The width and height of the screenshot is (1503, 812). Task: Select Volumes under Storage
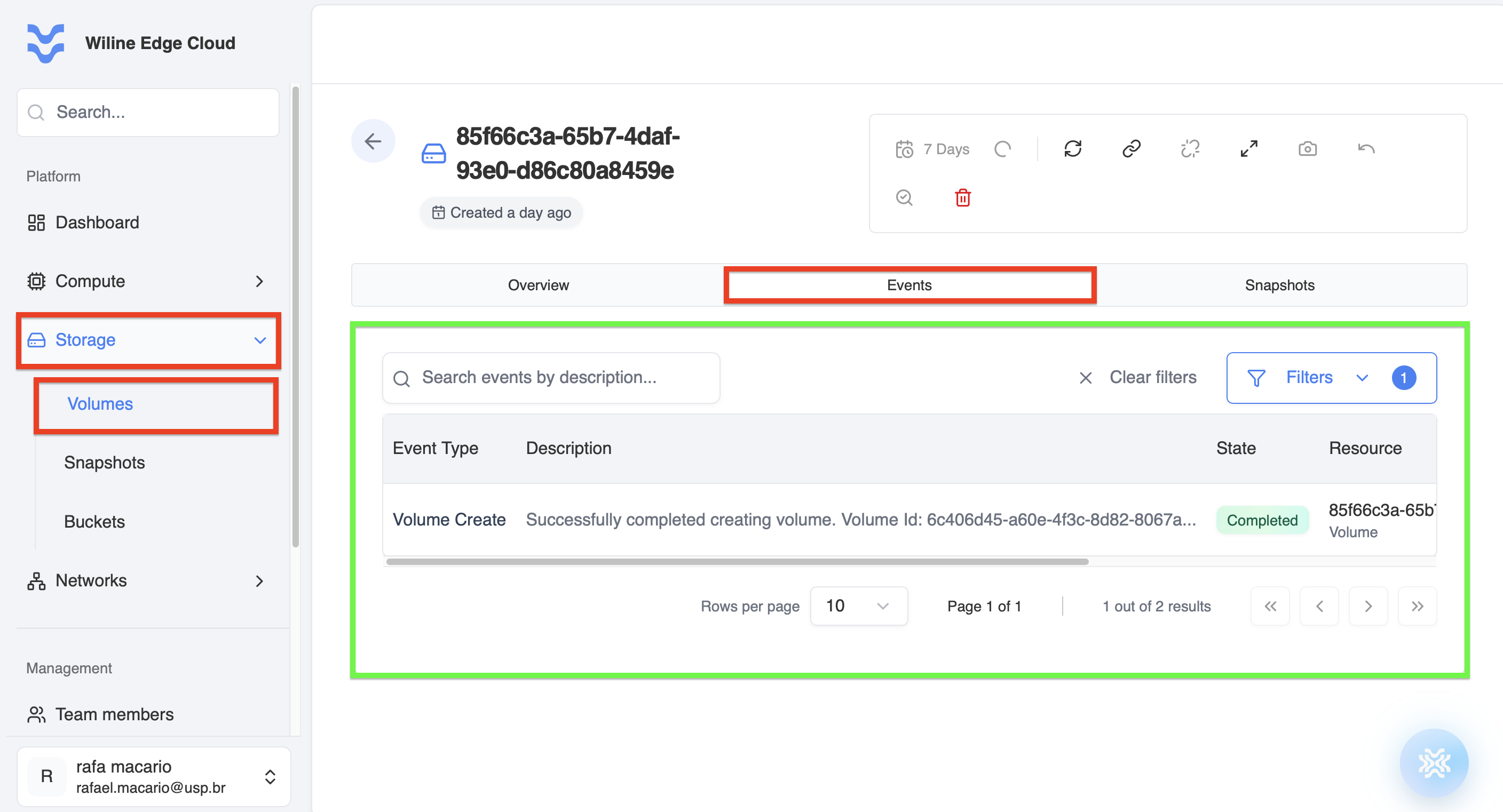(x=156, y=404)
